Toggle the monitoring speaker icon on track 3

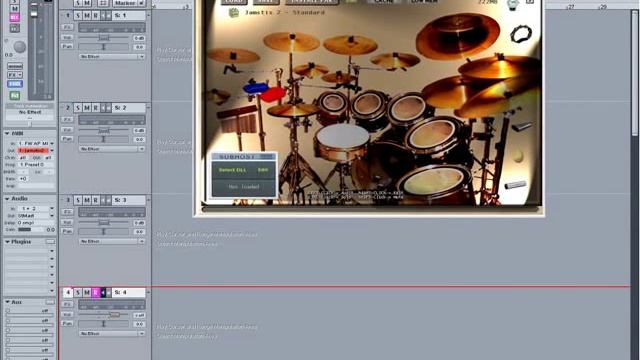click(x=103, y=200)
